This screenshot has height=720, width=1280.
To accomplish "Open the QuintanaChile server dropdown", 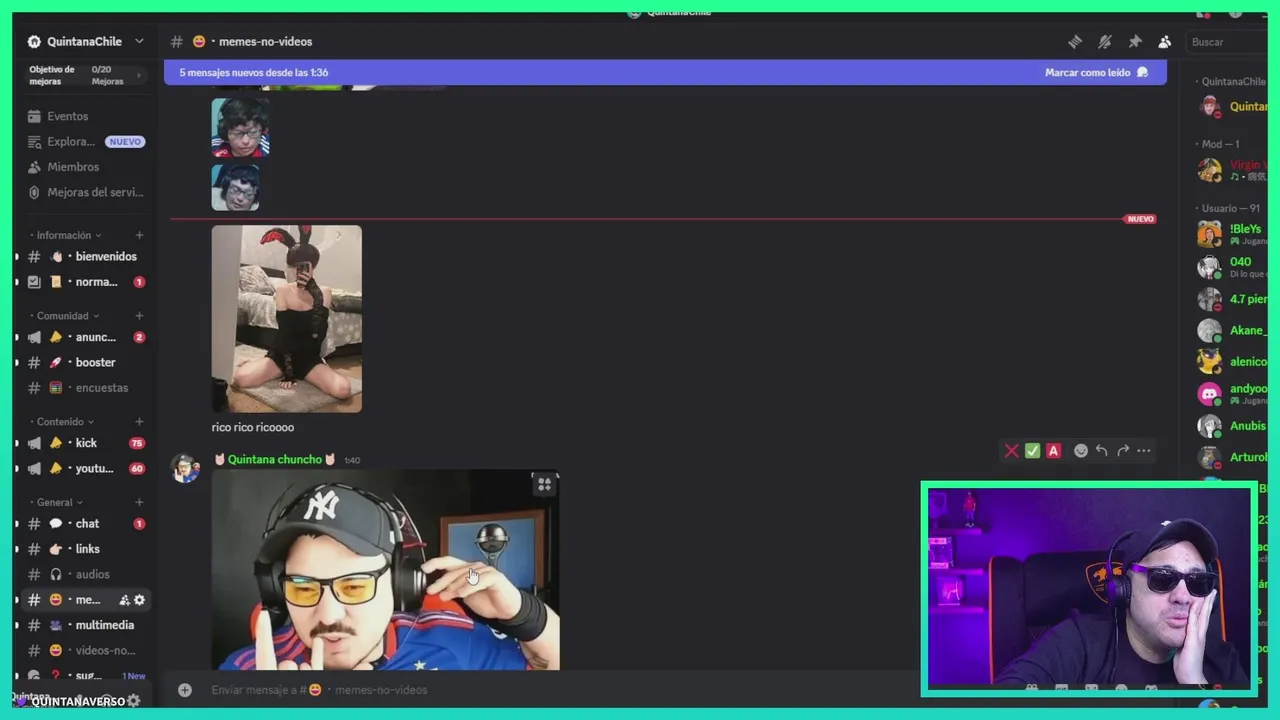I will [86, 41].
